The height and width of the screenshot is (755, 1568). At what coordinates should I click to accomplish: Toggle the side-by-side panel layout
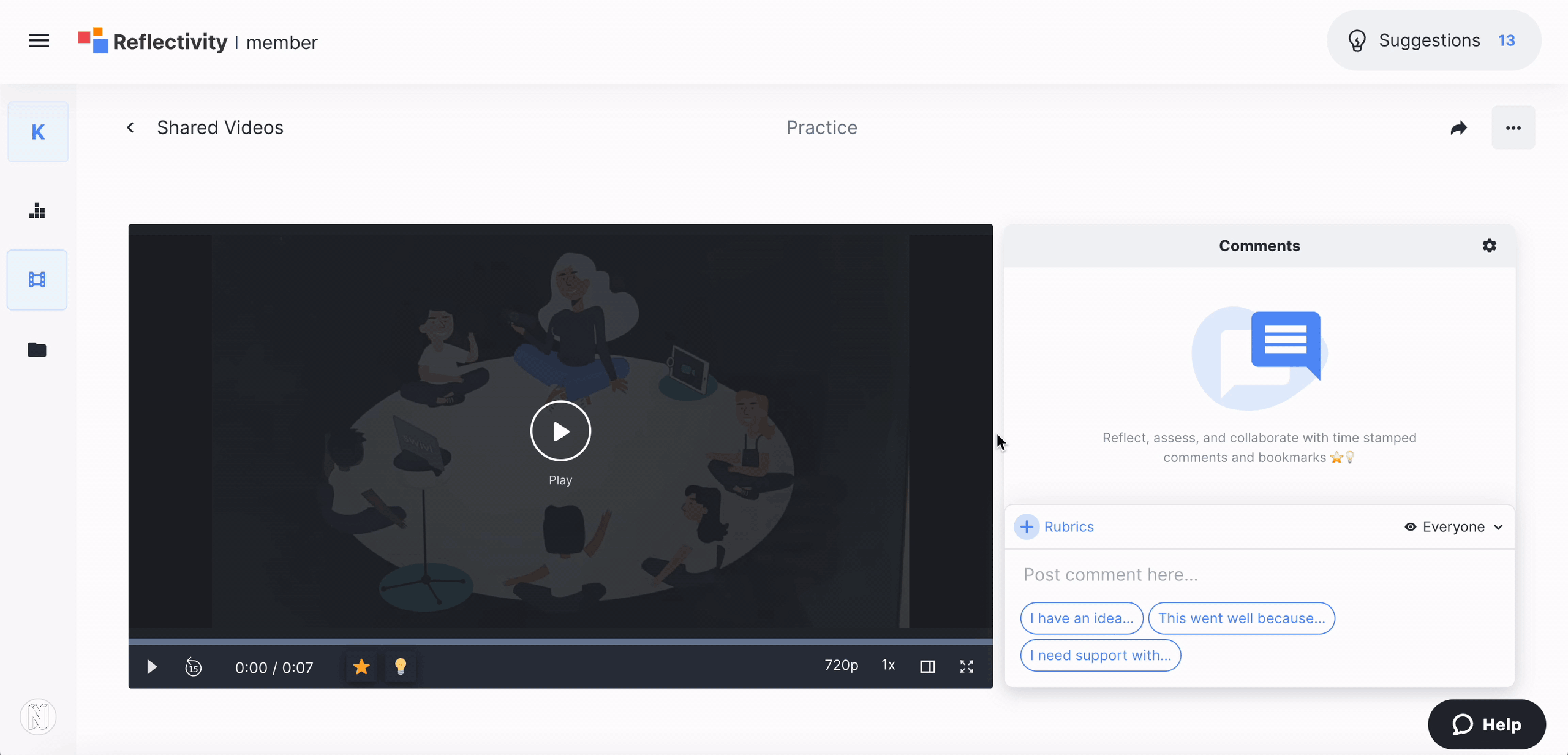point(927,667)
